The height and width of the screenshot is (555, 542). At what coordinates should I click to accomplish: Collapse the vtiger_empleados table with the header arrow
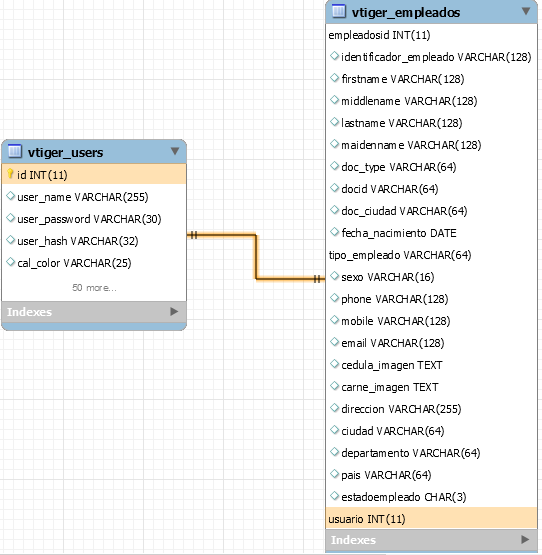coord(526,11)
